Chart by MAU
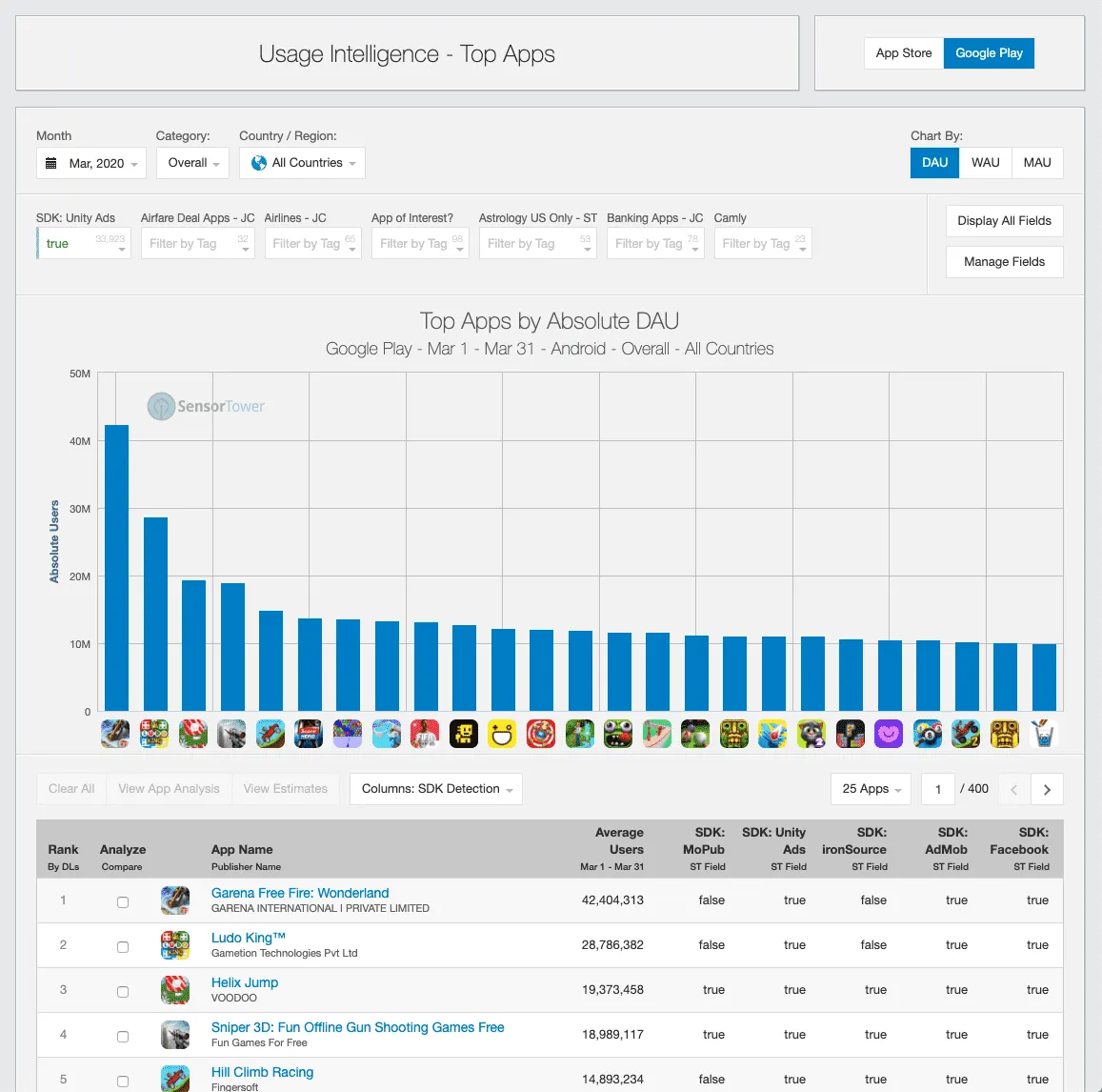This screenshot has width=1102, height=1092. pos(1037,162)
